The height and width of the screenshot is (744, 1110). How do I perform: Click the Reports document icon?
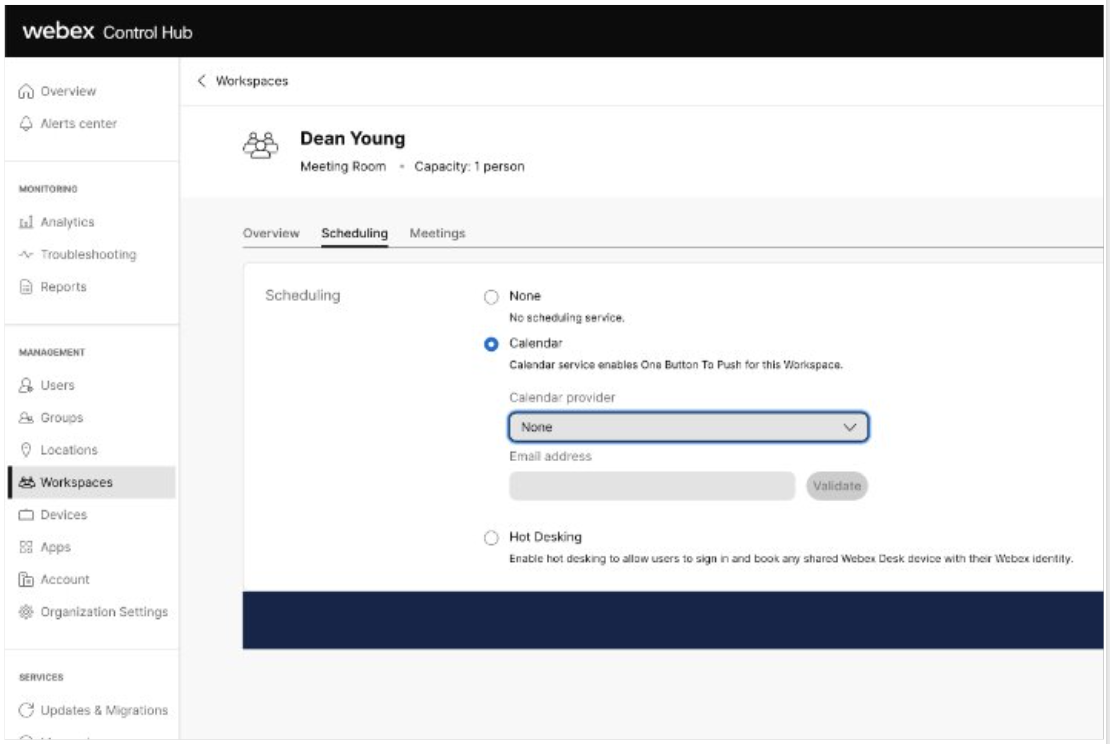(x=26, y=287)
